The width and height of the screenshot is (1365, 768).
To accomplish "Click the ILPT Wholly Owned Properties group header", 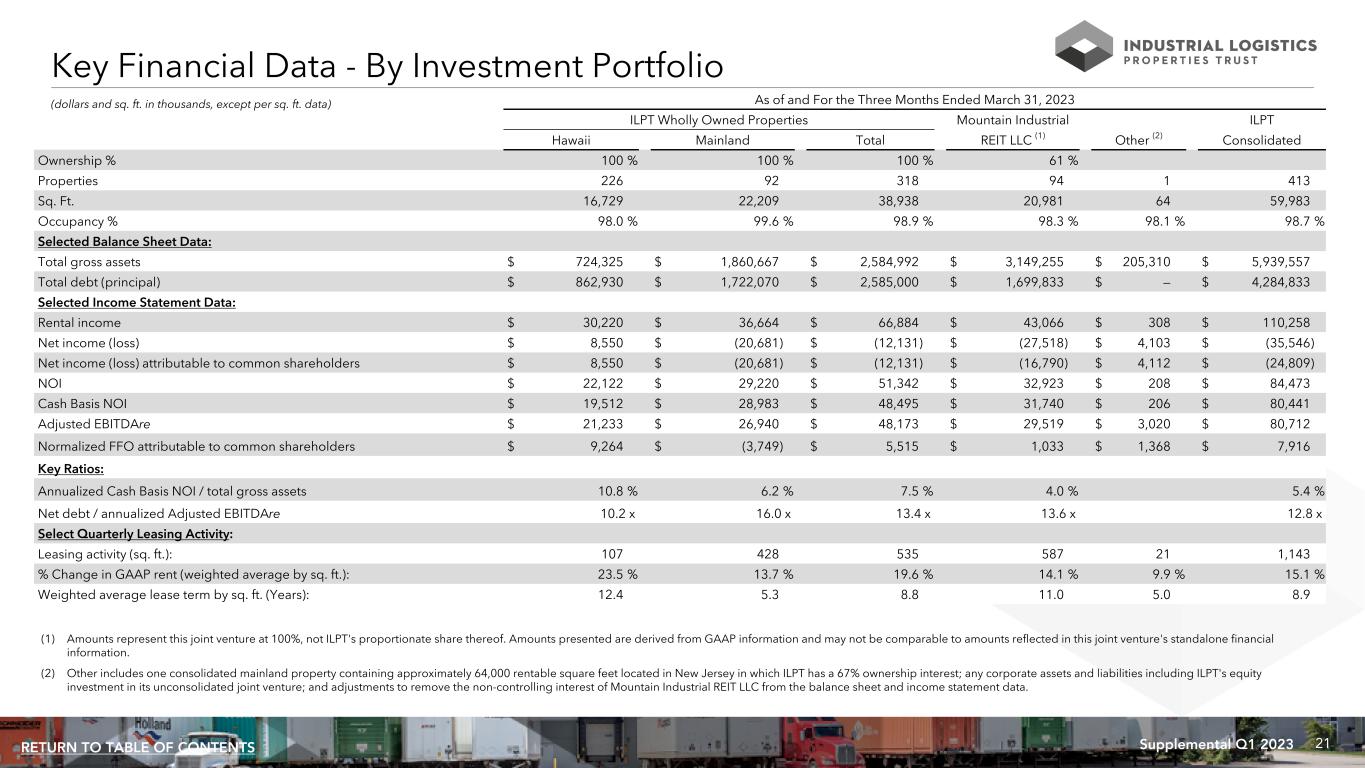I will click(718, 120).
